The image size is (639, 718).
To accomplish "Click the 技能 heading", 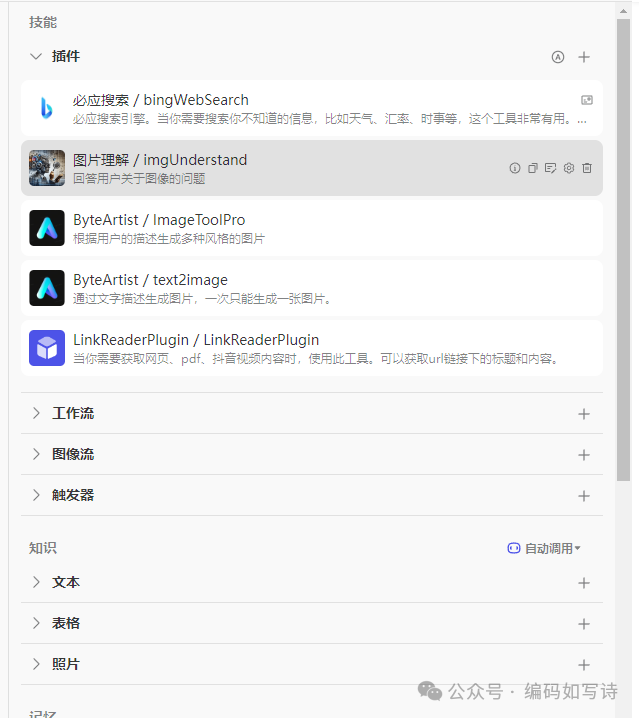I will [x=43, y=22].
